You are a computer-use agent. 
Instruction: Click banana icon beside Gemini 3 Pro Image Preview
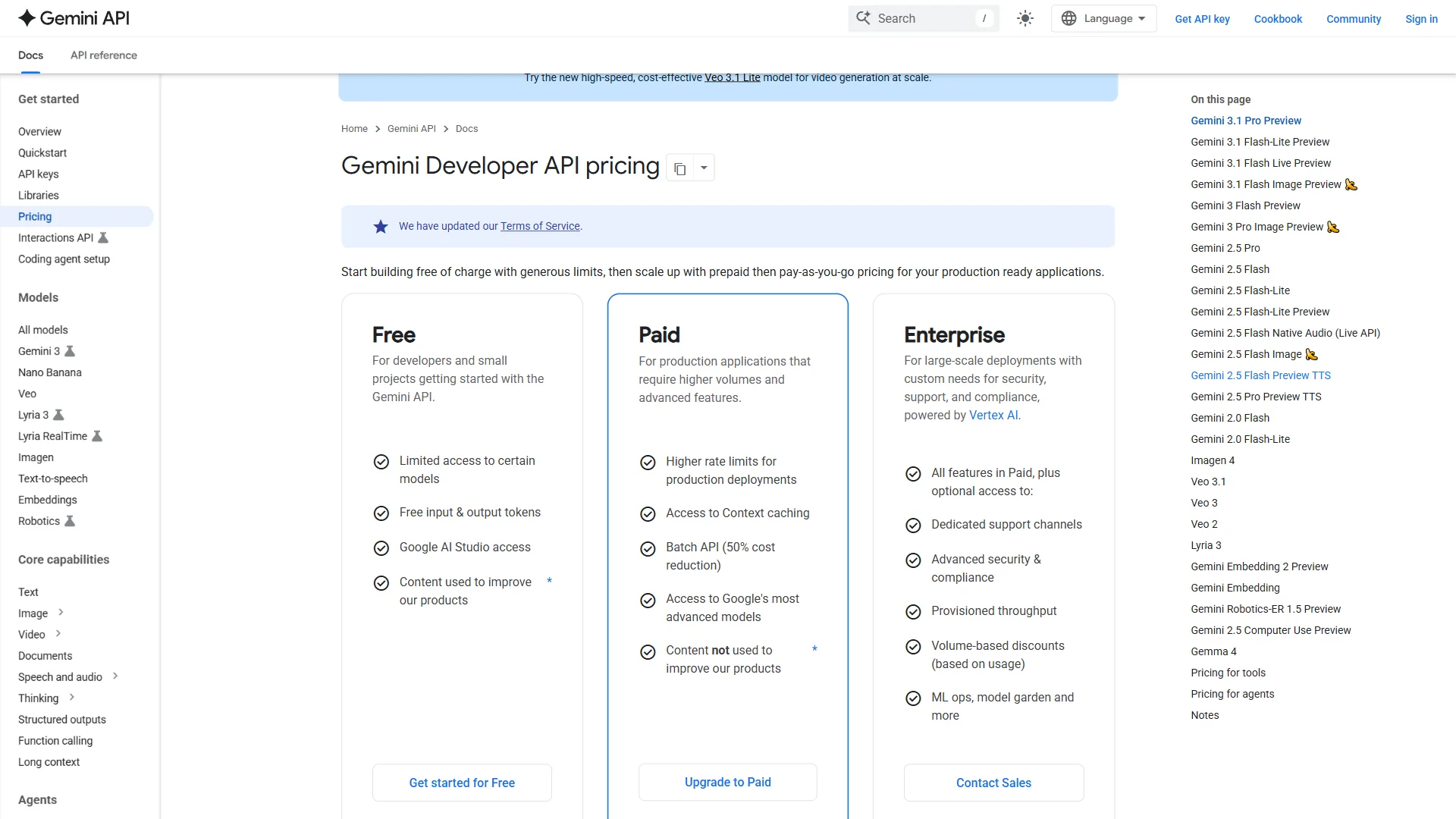click(x=1333, y=227)
